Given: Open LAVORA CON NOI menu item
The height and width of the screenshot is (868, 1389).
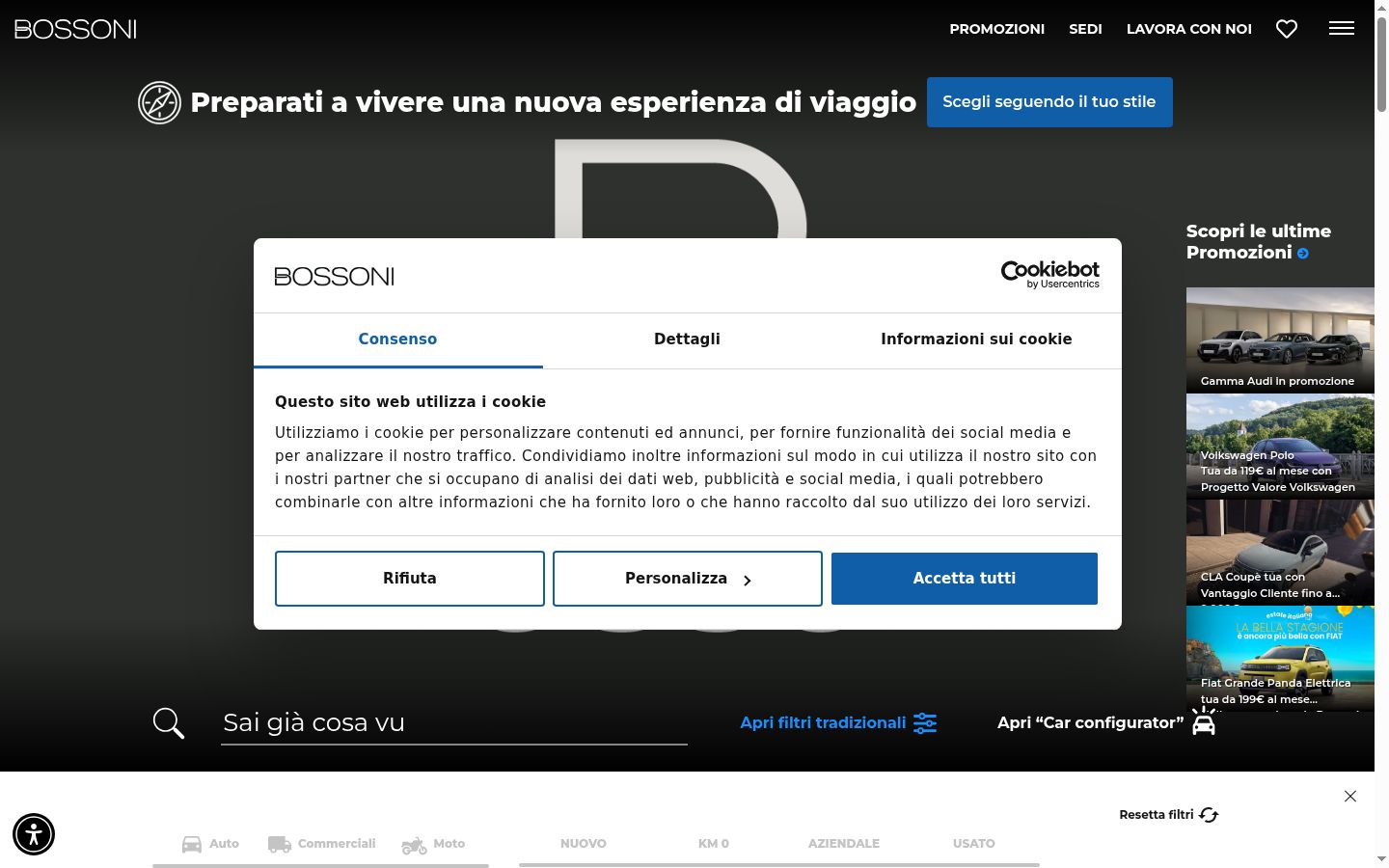Looking at the screenshot, I should click(x=1189, y=29).
